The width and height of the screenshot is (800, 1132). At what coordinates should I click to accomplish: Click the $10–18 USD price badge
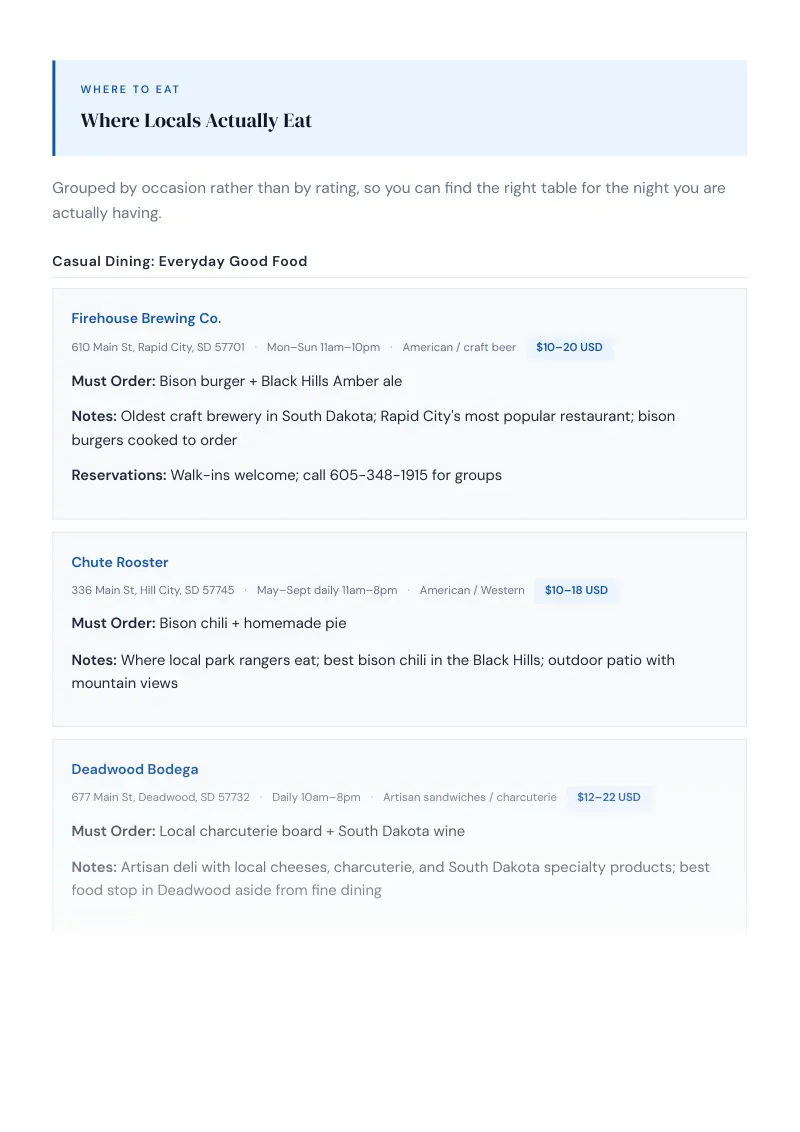pyautogui.click(x=576, y=590)
